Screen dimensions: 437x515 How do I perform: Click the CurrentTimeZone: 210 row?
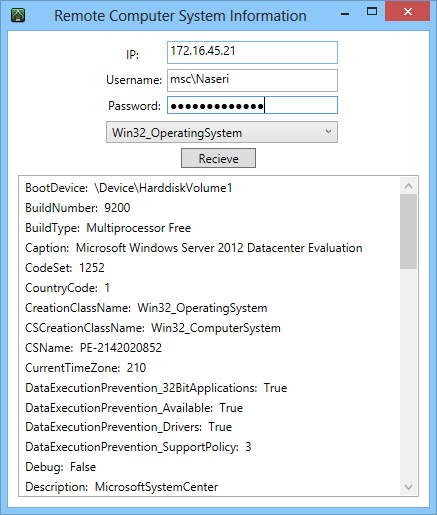click(x=86, y=368)
